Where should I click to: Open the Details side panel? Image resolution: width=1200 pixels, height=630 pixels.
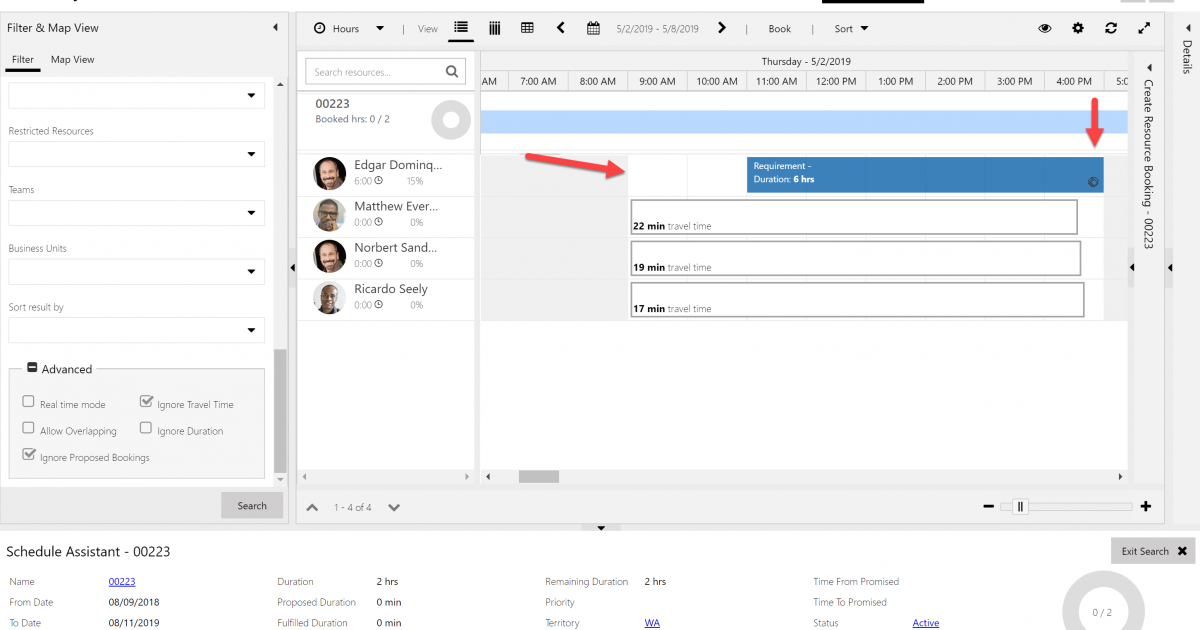click(1185, 60)
